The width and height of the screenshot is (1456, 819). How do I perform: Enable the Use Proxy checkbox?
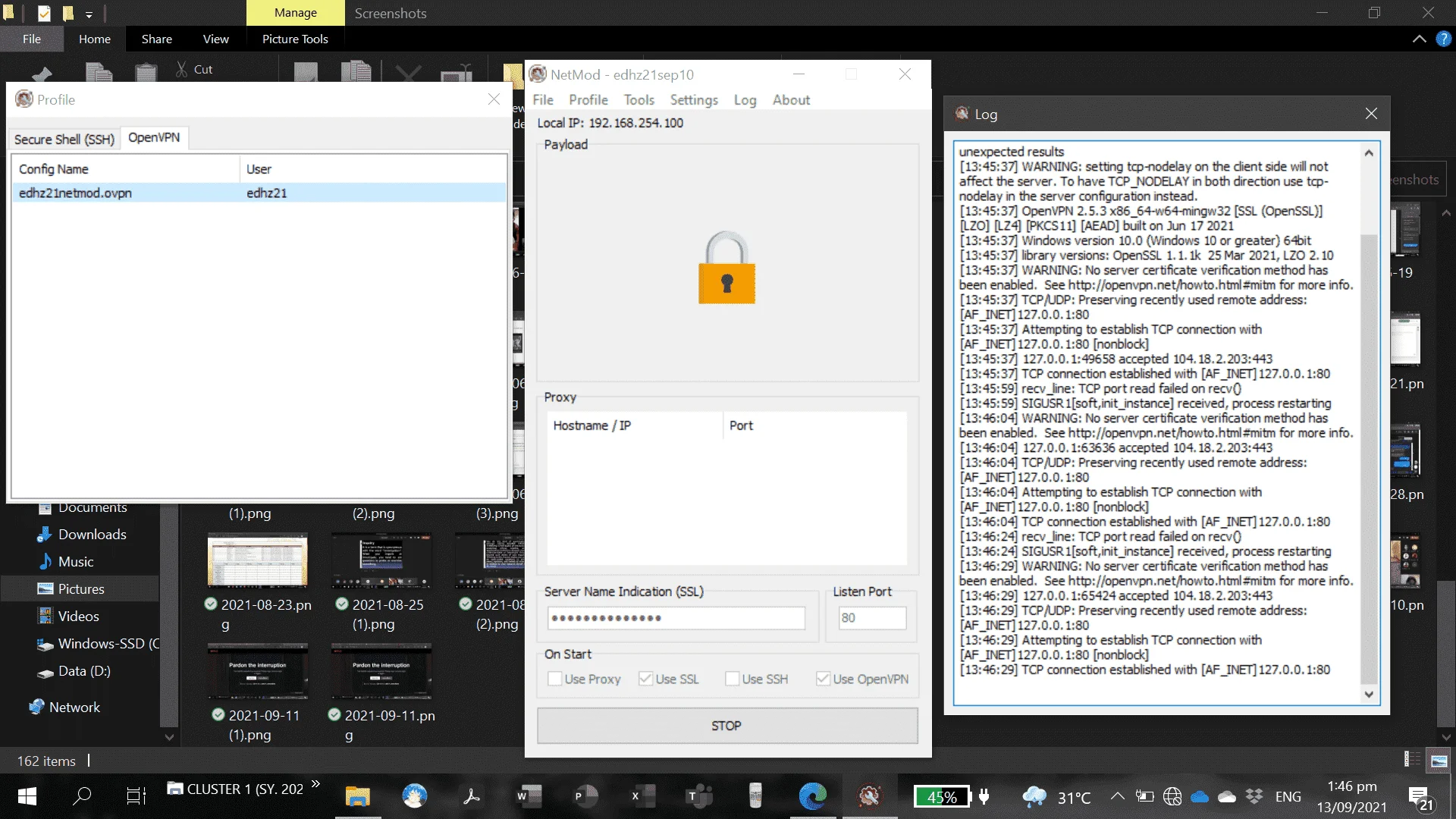click(555, 679)
